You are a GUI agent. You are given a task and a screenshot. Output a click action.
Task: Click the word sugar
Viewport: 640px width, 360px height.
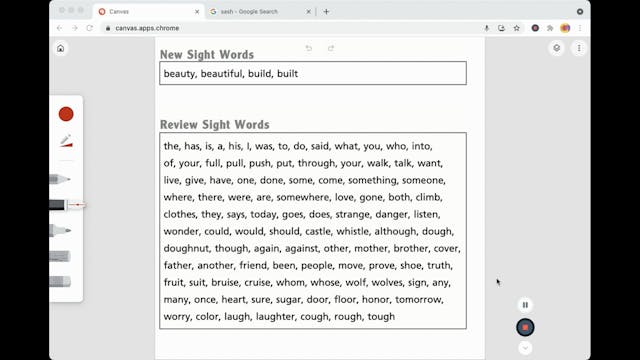[288, 300]
